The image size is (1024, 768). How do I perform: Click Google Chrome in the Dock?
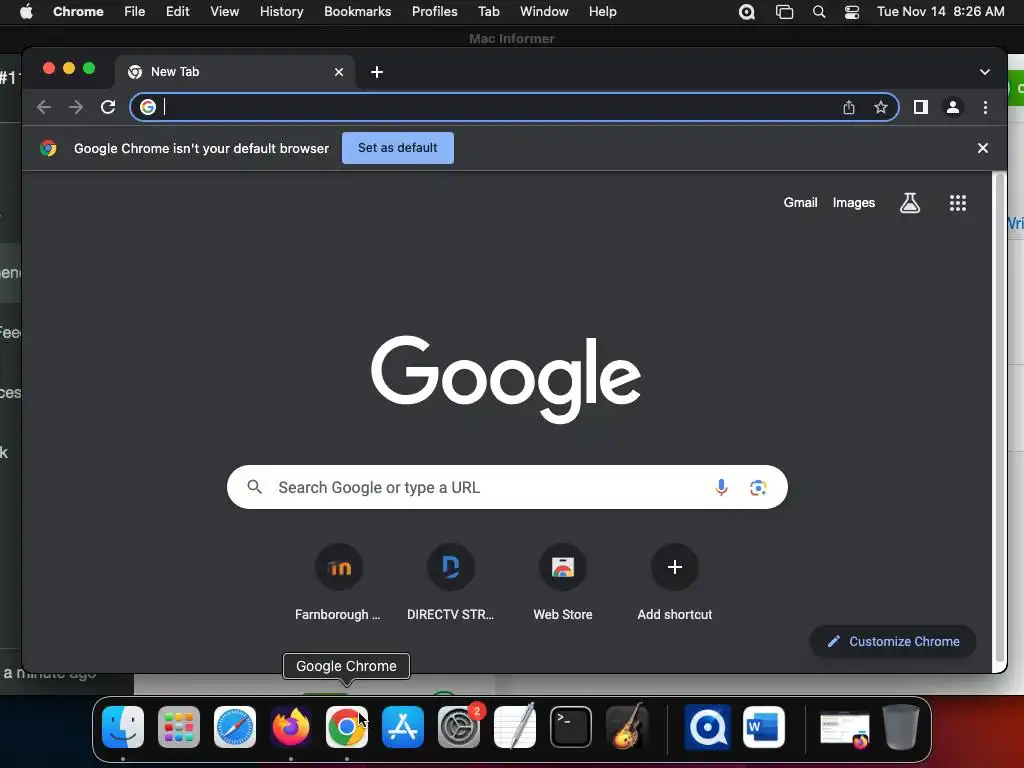pos(347,726)
